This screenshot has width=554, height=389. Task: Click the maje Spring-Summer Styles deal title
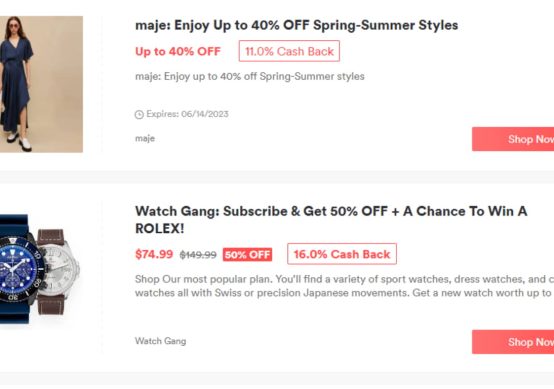click(x=296, y=25)
